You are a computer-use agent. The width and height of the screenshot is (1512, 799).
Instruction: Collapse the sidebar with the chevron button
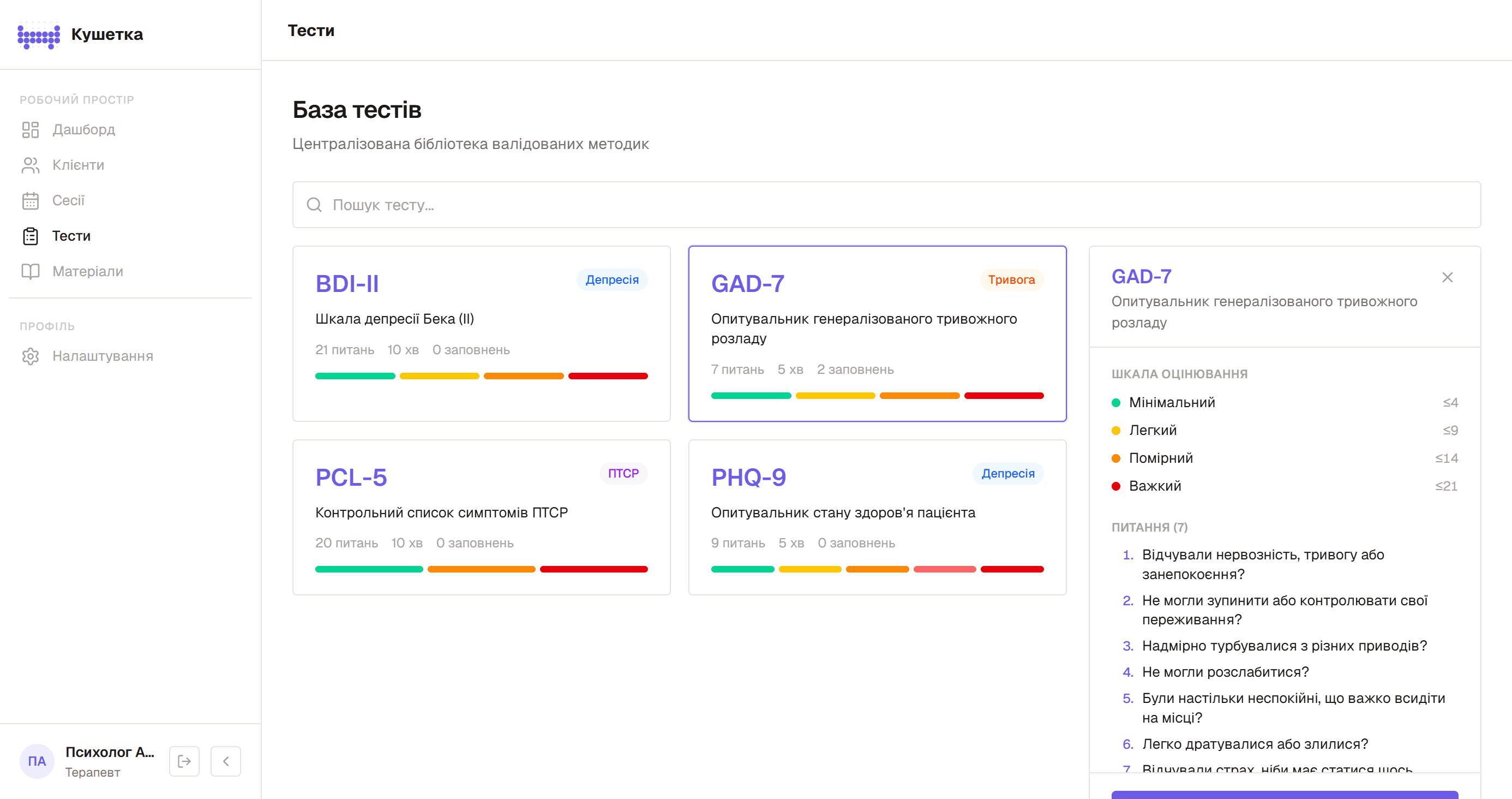click(226, 761)
